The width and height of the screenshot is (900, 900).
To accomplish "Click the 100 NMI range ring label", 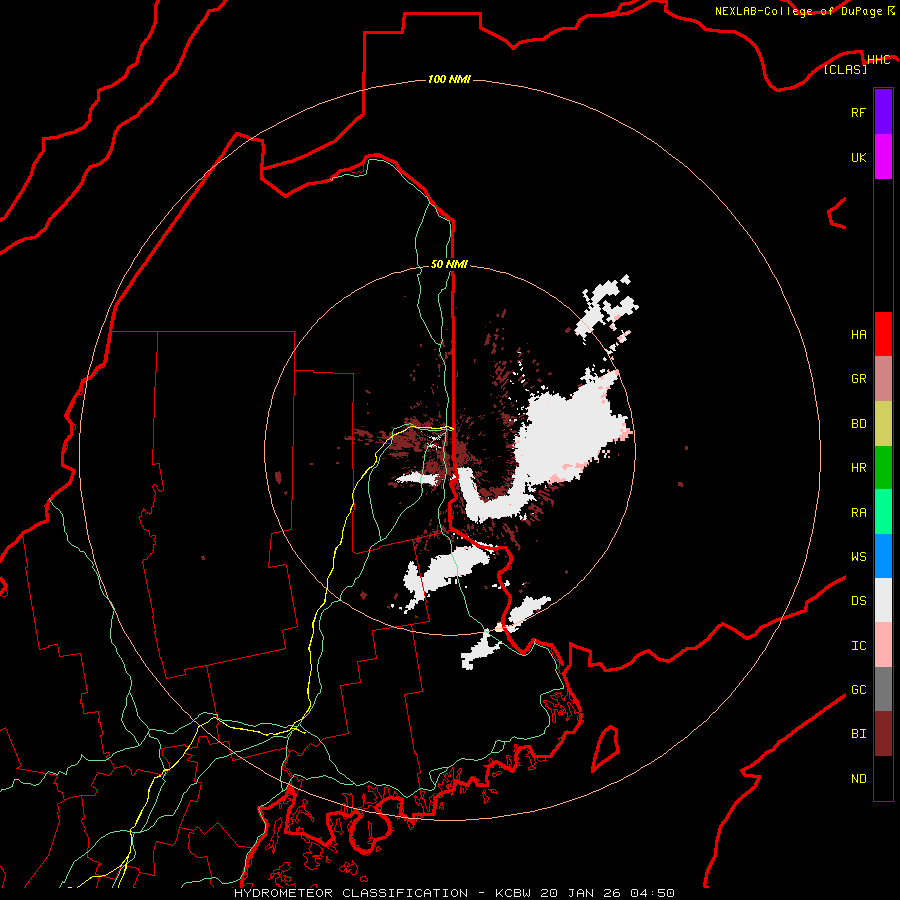I will pyautogui.click(x=449, y=79).
